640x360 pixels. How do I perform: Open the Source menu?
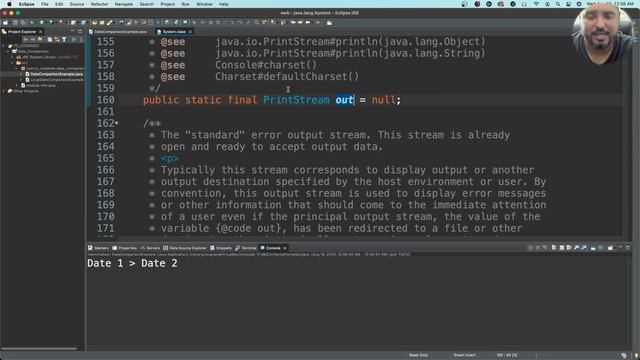pos(77,4)
